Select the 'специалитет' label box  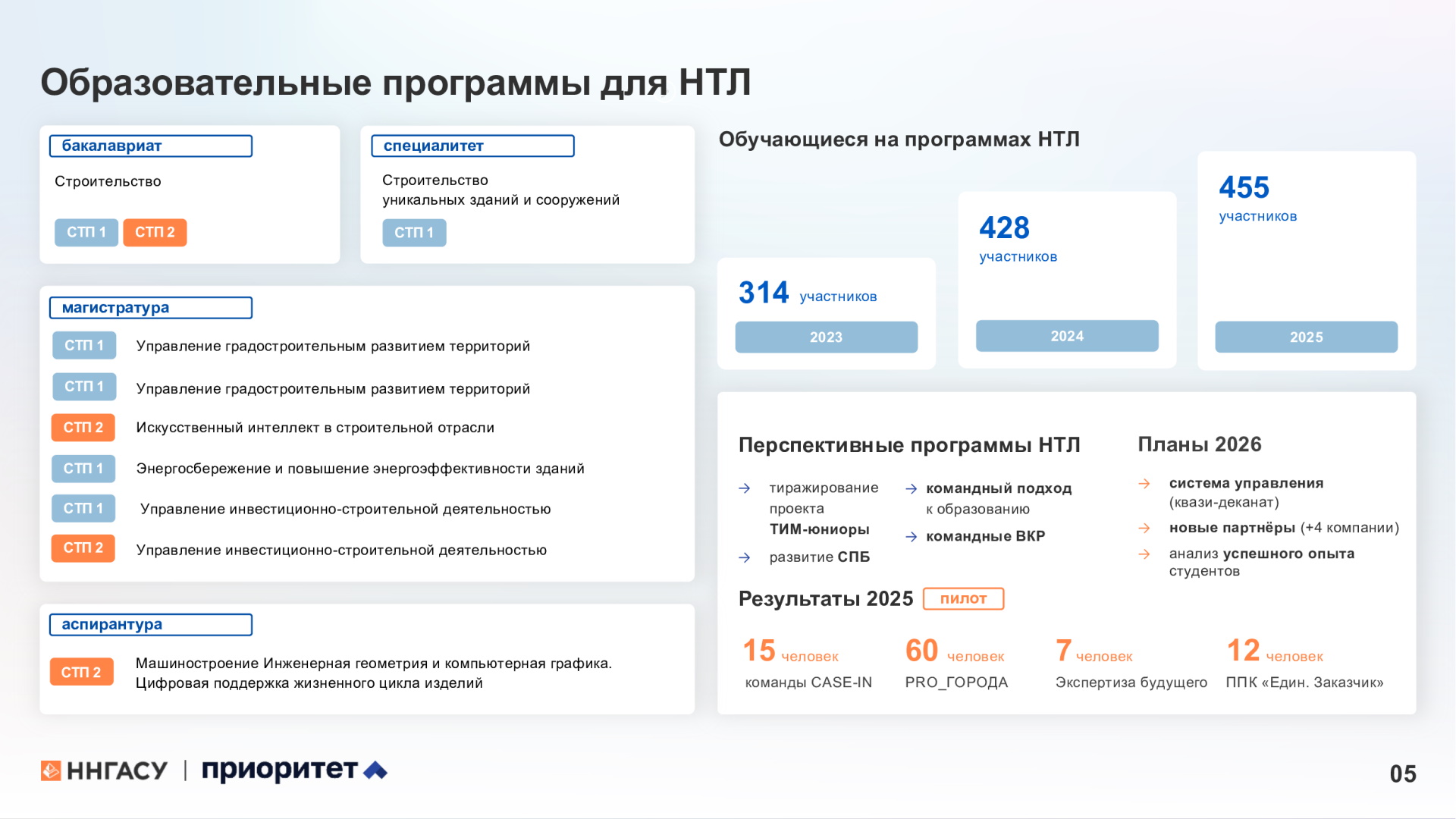click(472, 146)
